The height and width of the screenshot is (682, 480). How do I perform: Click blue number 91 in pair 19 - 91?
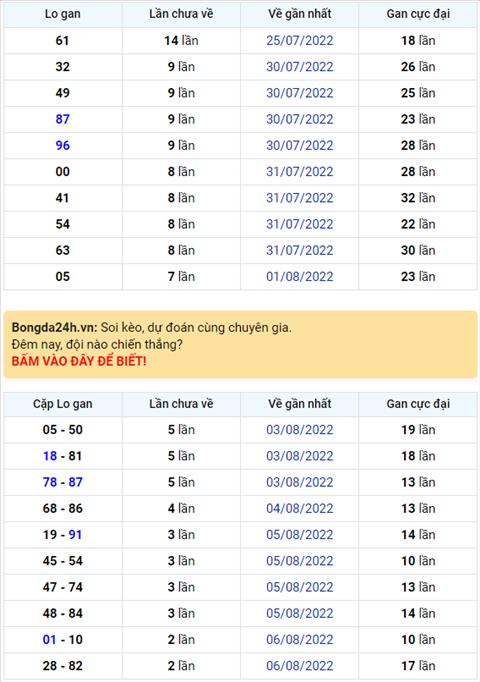click(x=75, y=535)
